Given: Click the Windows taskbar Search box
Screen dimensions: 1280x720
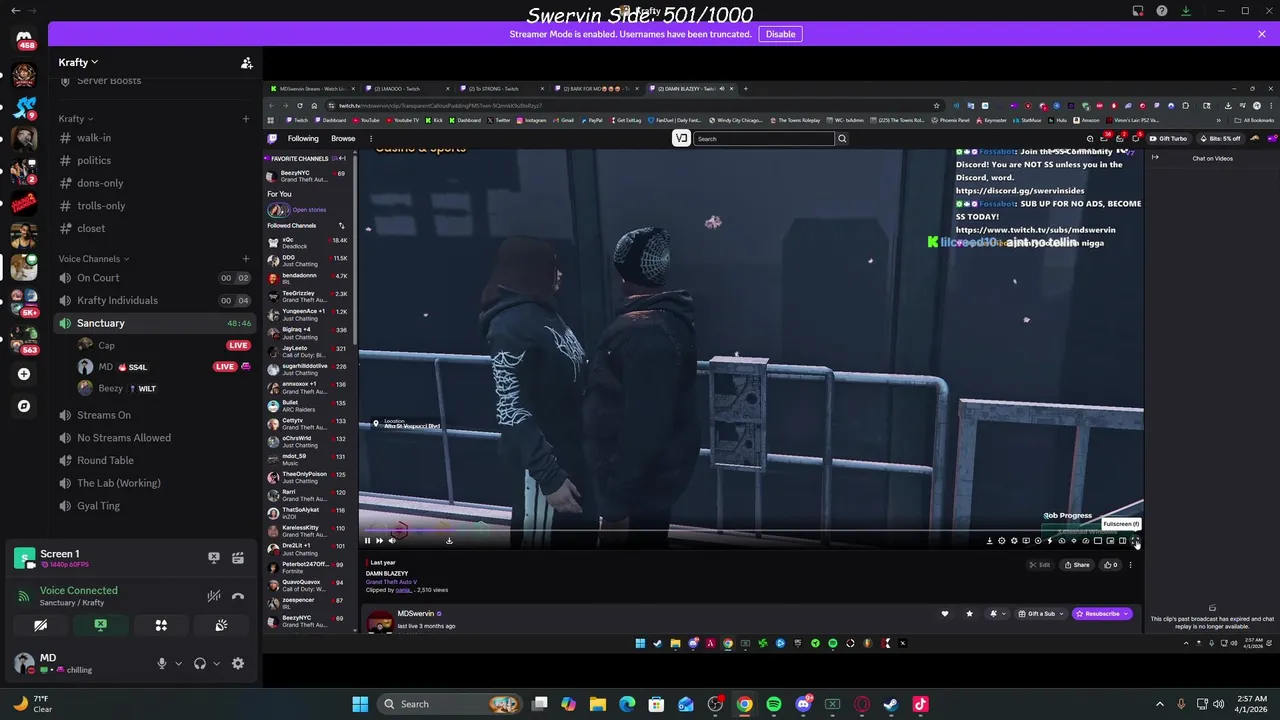Looking at the screenshot, I should coord(449,704).
